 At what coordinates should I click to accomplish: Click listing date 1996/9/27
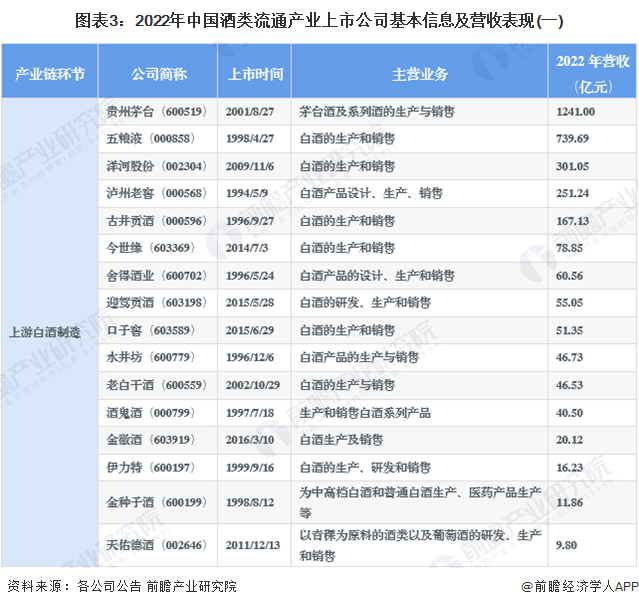tap(250, 221)
